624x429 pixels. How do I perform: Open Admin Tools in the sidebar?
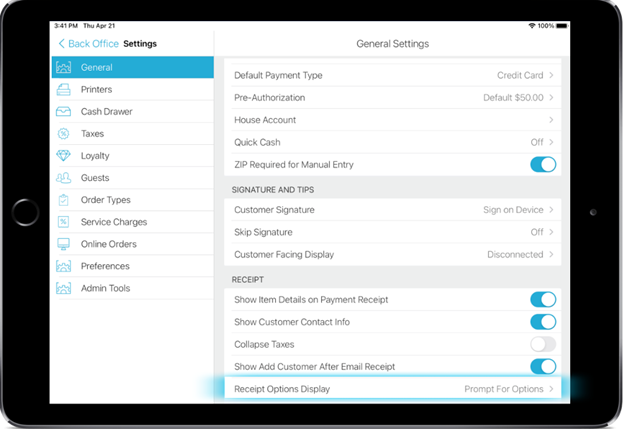click(x=105, y=288)
